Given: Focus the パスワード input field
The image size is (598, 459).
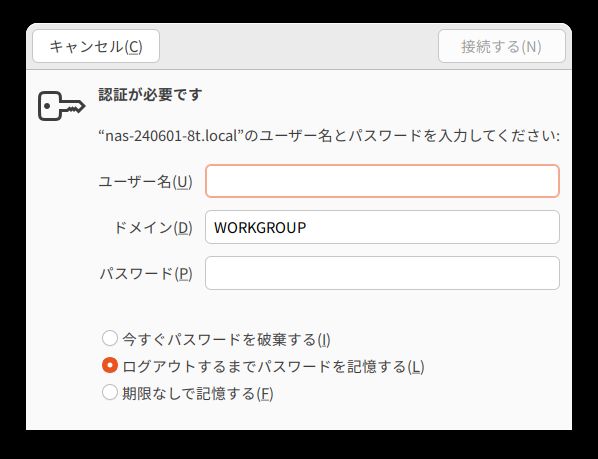Looking at the screenshot, I should click(383, 273).
